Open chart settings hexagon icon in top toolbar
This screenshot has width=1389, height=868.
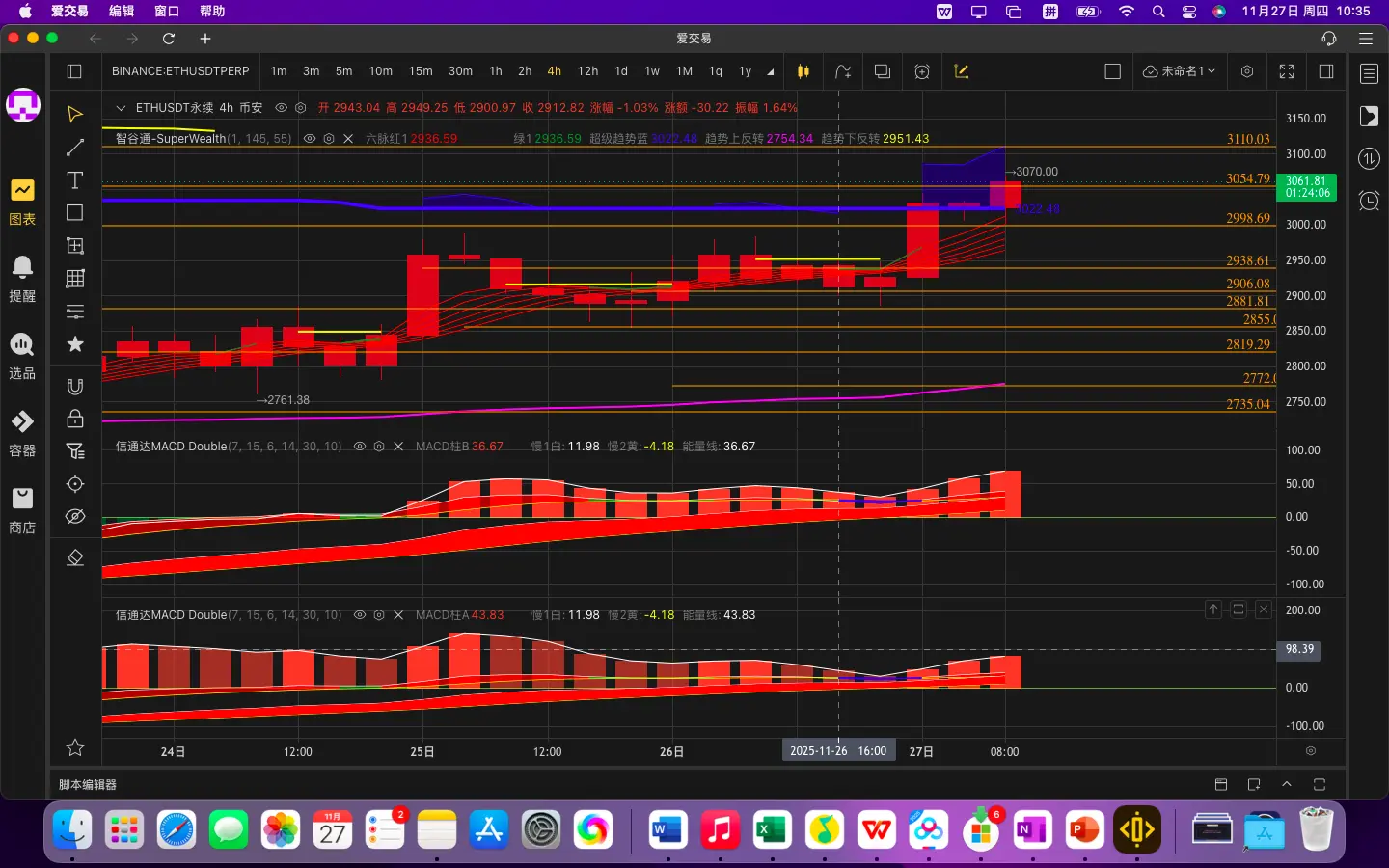pos(1247,71)
